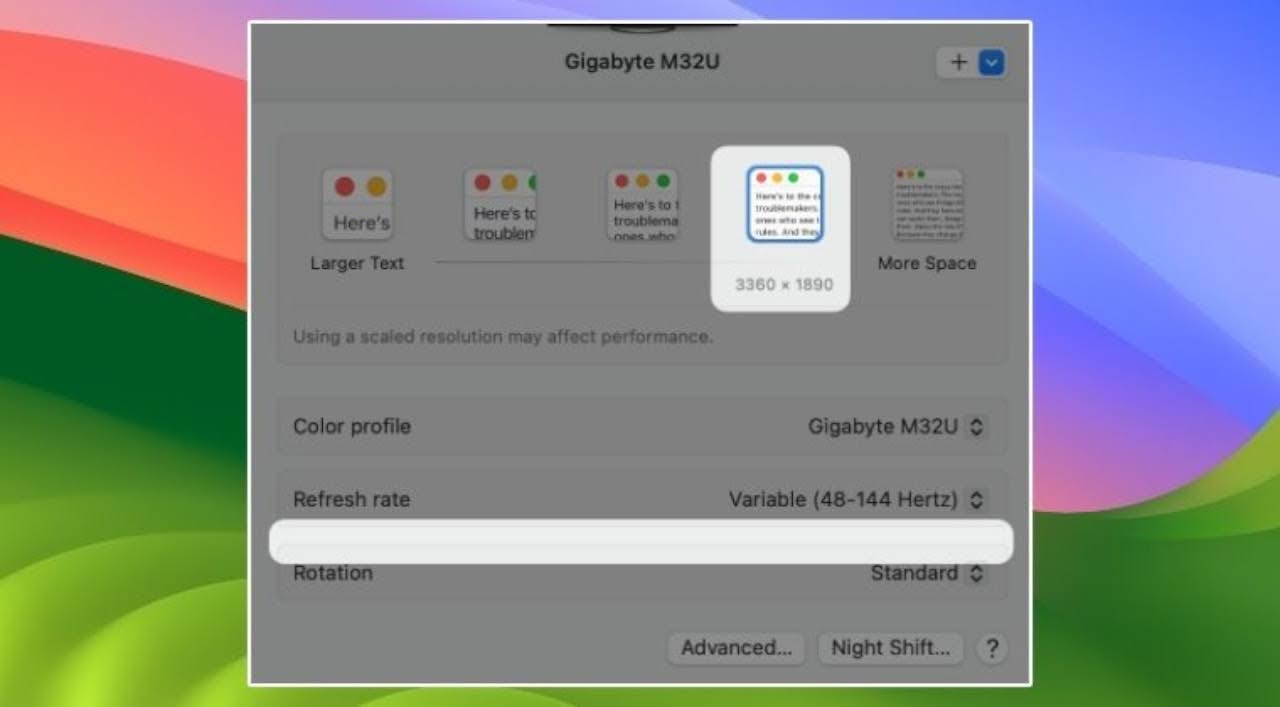The image size is (1280, 707).
Task: Click the Advanced... button
Action: [736, 648]
